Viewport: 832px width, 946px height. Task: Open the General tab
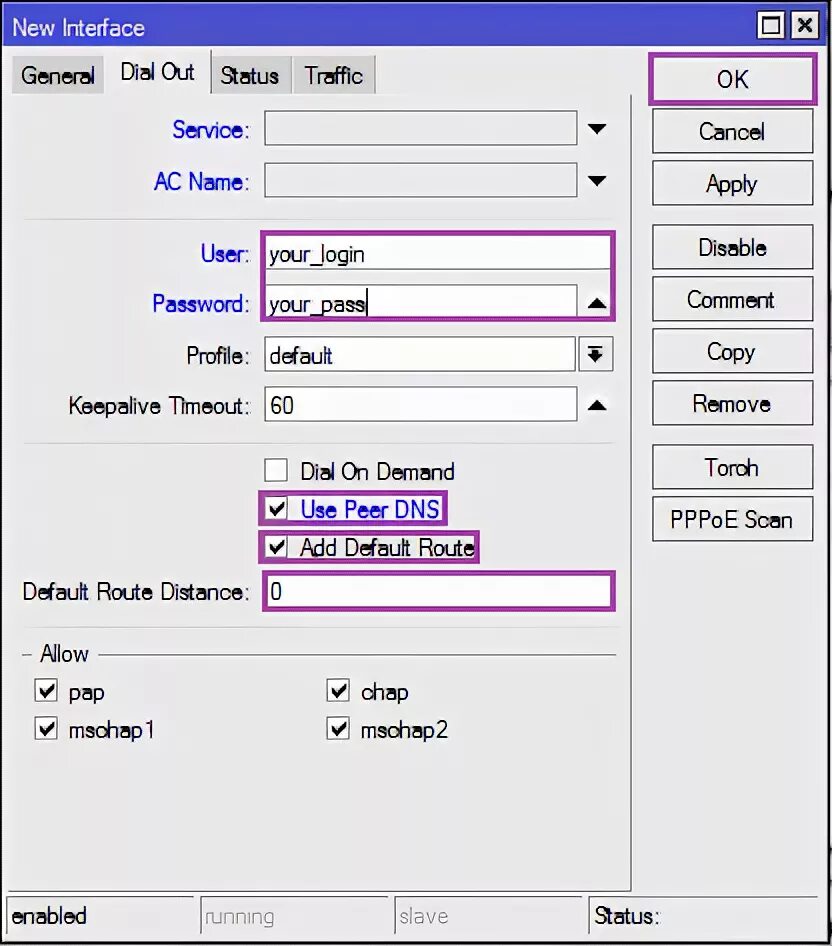pyautogui.click(x=57, y=74)
